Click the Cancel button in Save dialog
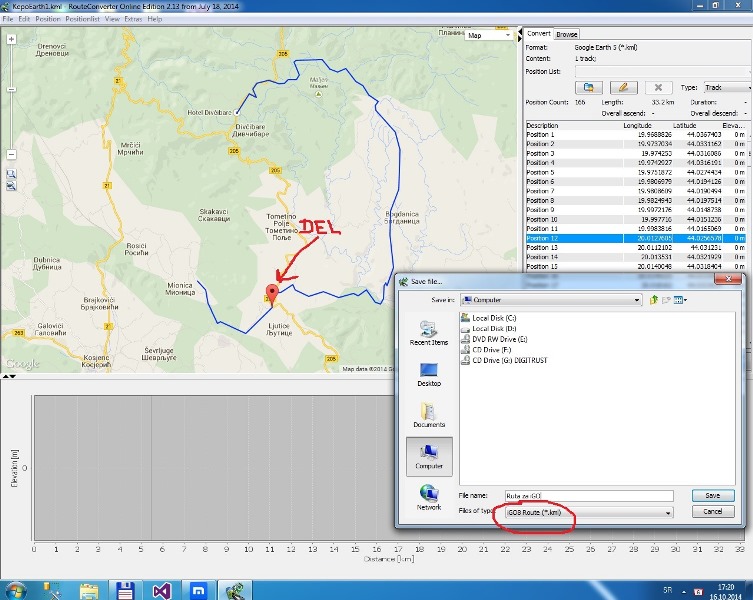753x600 pixels. click(712, 511)
